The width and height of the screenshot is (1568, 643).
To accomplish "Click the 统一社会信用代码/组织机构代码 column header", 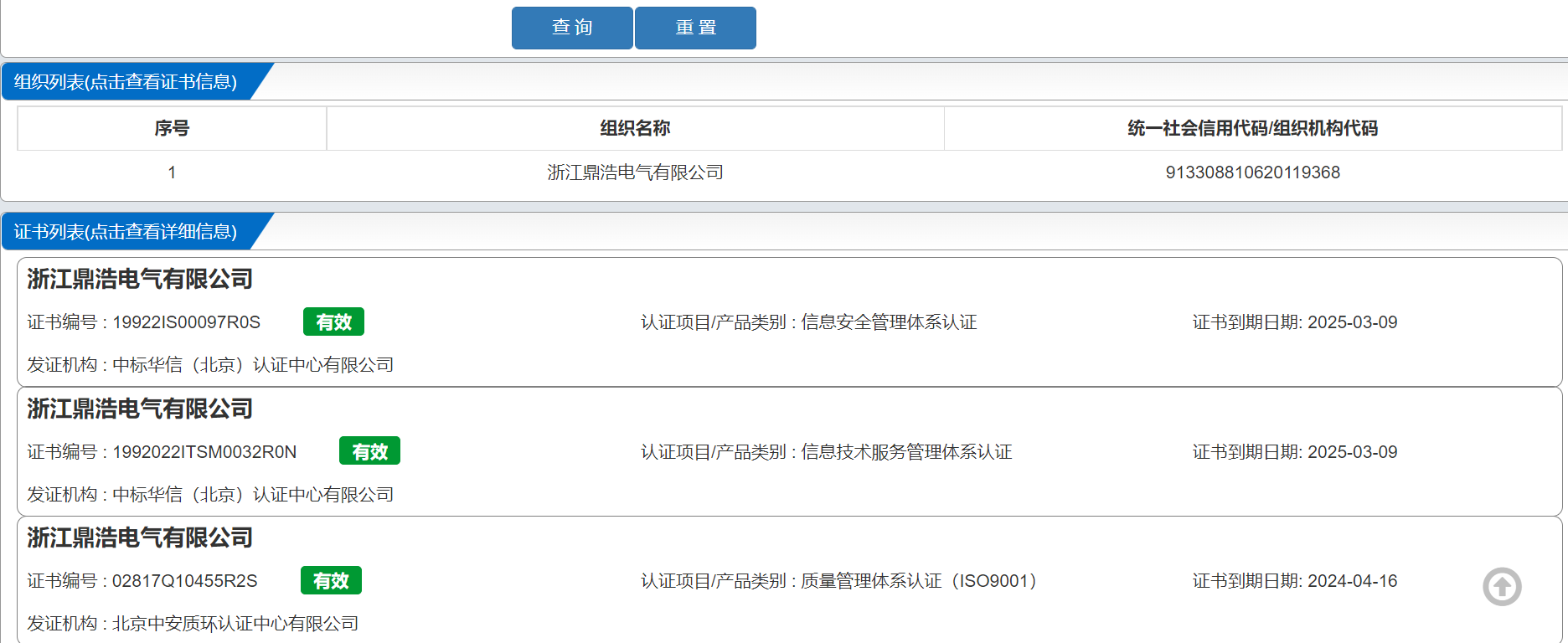I will [1252, 128].
